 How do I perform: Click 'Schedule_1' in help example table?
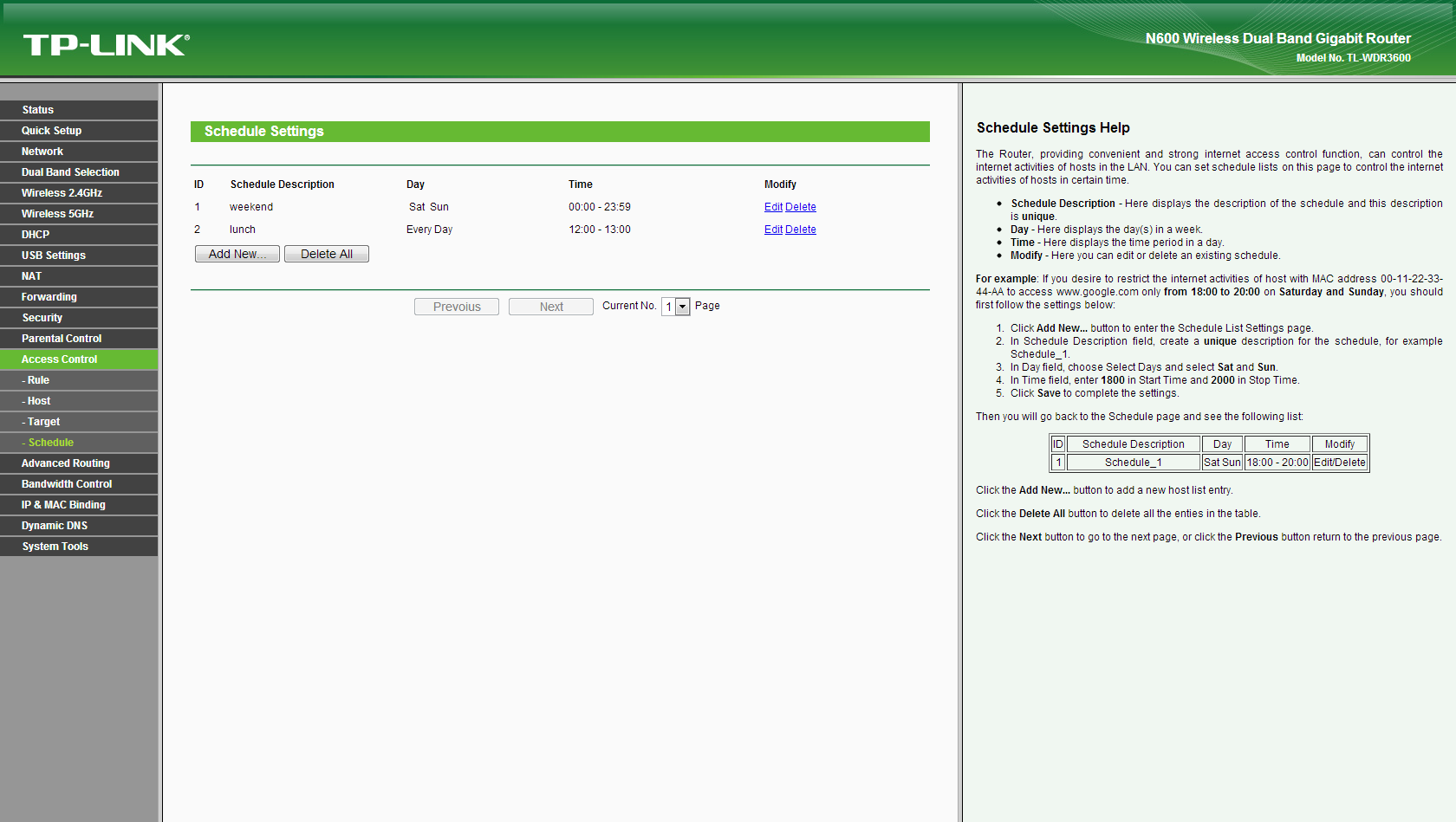pyautogui.click(x=1134, y=463)
